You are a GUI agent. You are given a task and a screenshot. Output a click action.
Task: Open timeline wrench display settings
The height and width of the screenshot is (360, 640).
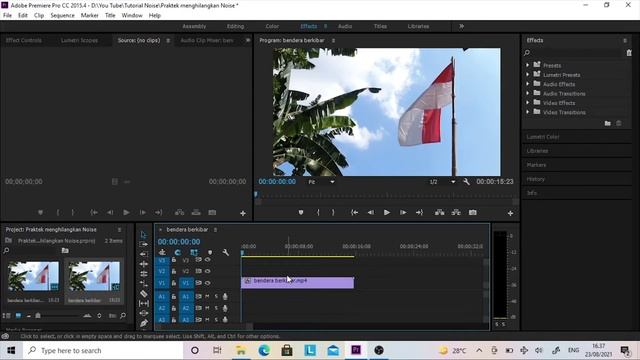point(226,253)
